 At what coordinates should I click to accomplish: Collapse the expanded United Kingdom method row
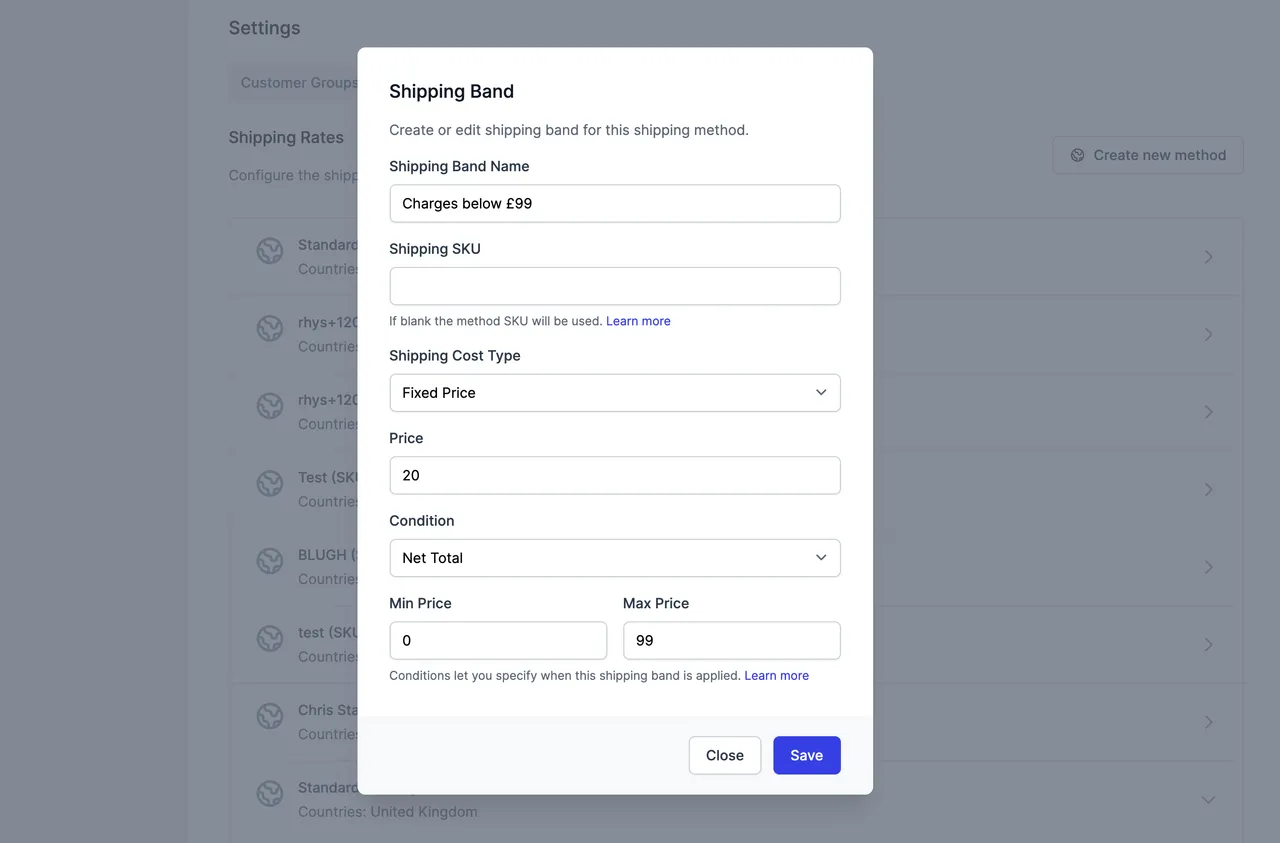tap(1207, 799)
